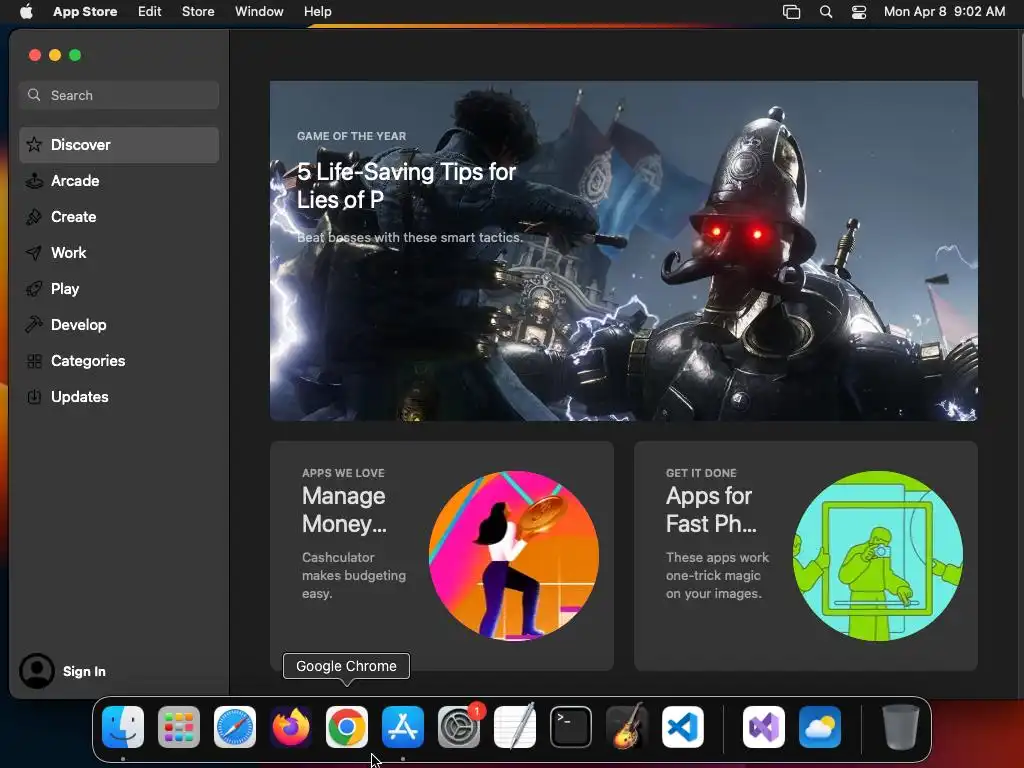
Task: Launch Firefox from the Dock
Action: click(291, 727)
